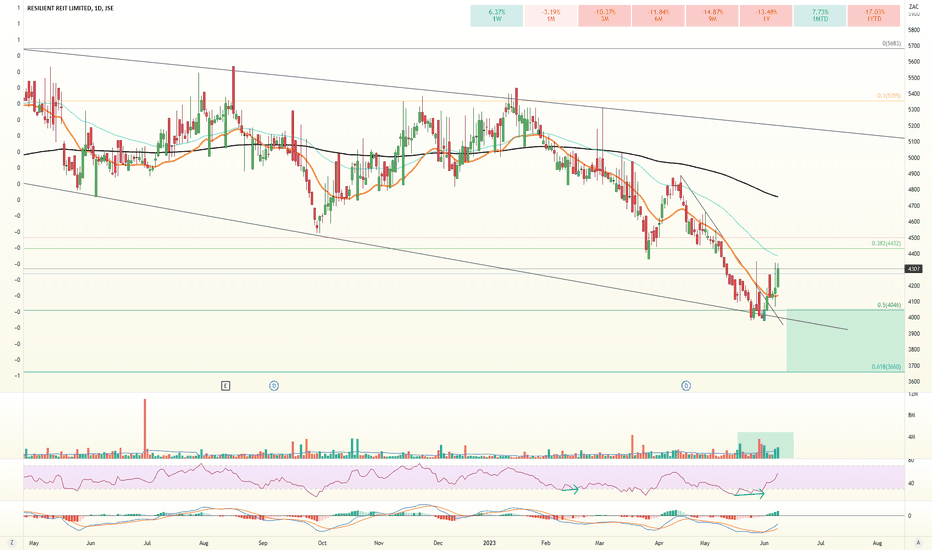Click the current price label 4307
Screen dimensions: 932x550
[x=914, y=269]
